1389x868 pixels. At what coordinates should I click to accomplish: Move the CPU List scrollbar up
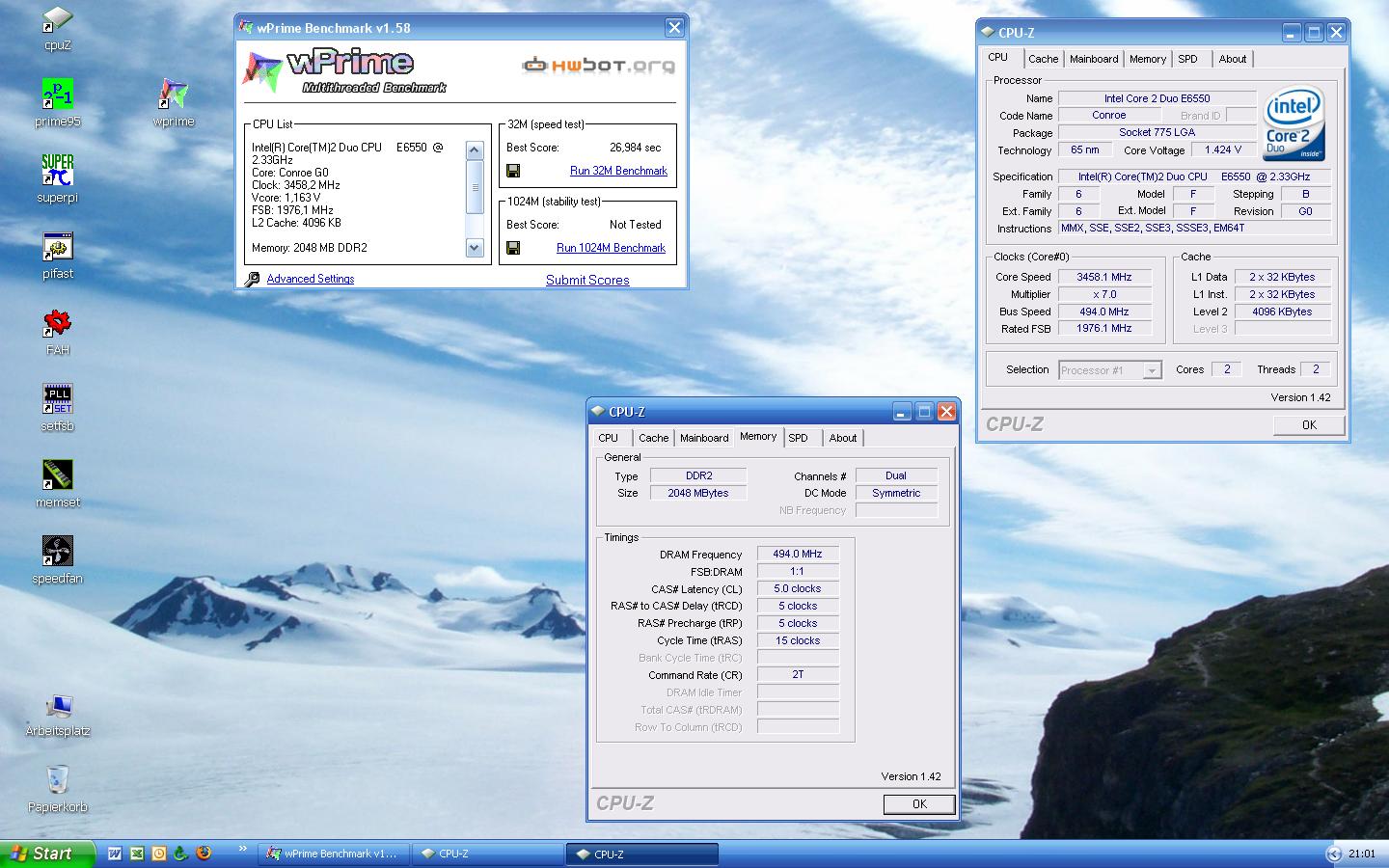474,150
